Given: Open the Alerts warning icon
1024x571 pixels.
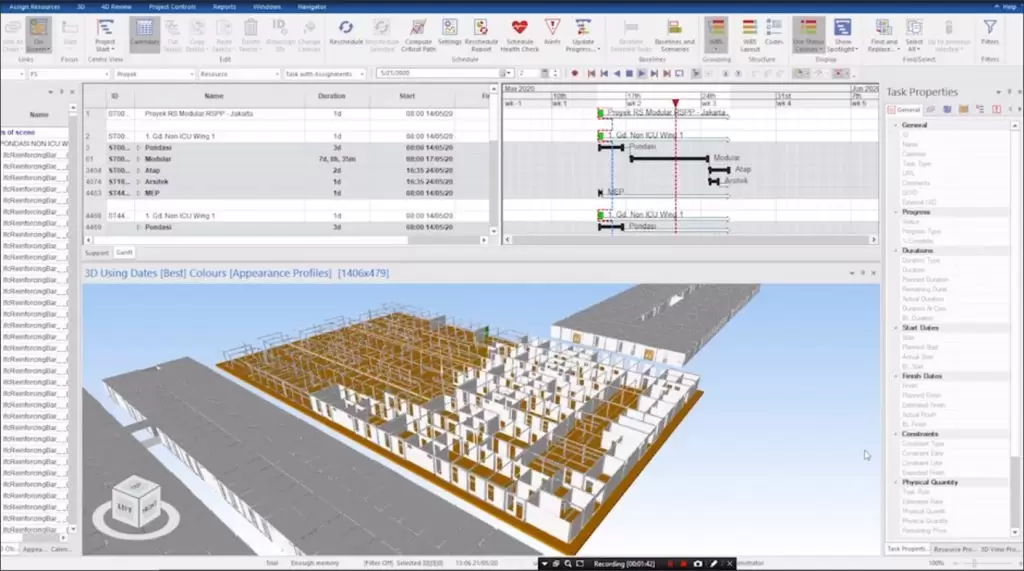Looking at the screenshot, I should 552,30.
